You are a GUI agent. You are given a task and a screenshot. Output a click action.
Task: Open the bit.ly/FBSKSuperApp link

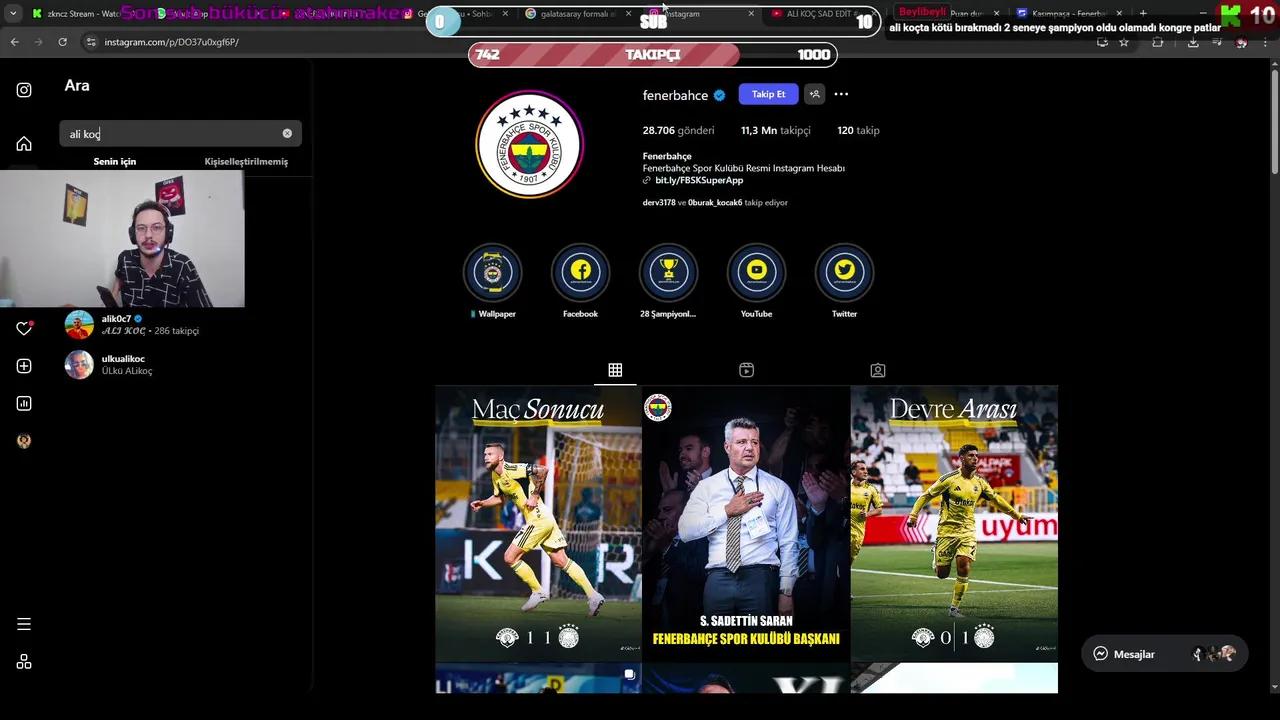(699, 180)
